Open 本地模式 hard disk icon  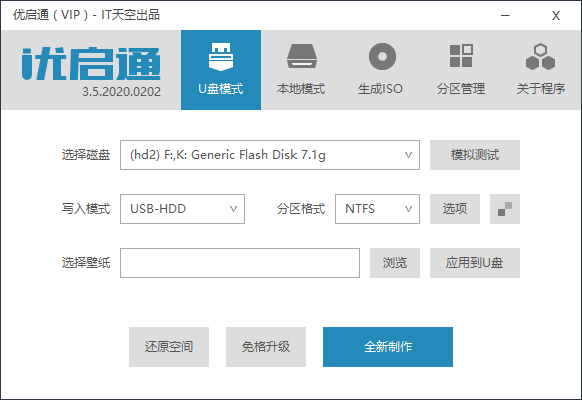(x=301, y=56)
